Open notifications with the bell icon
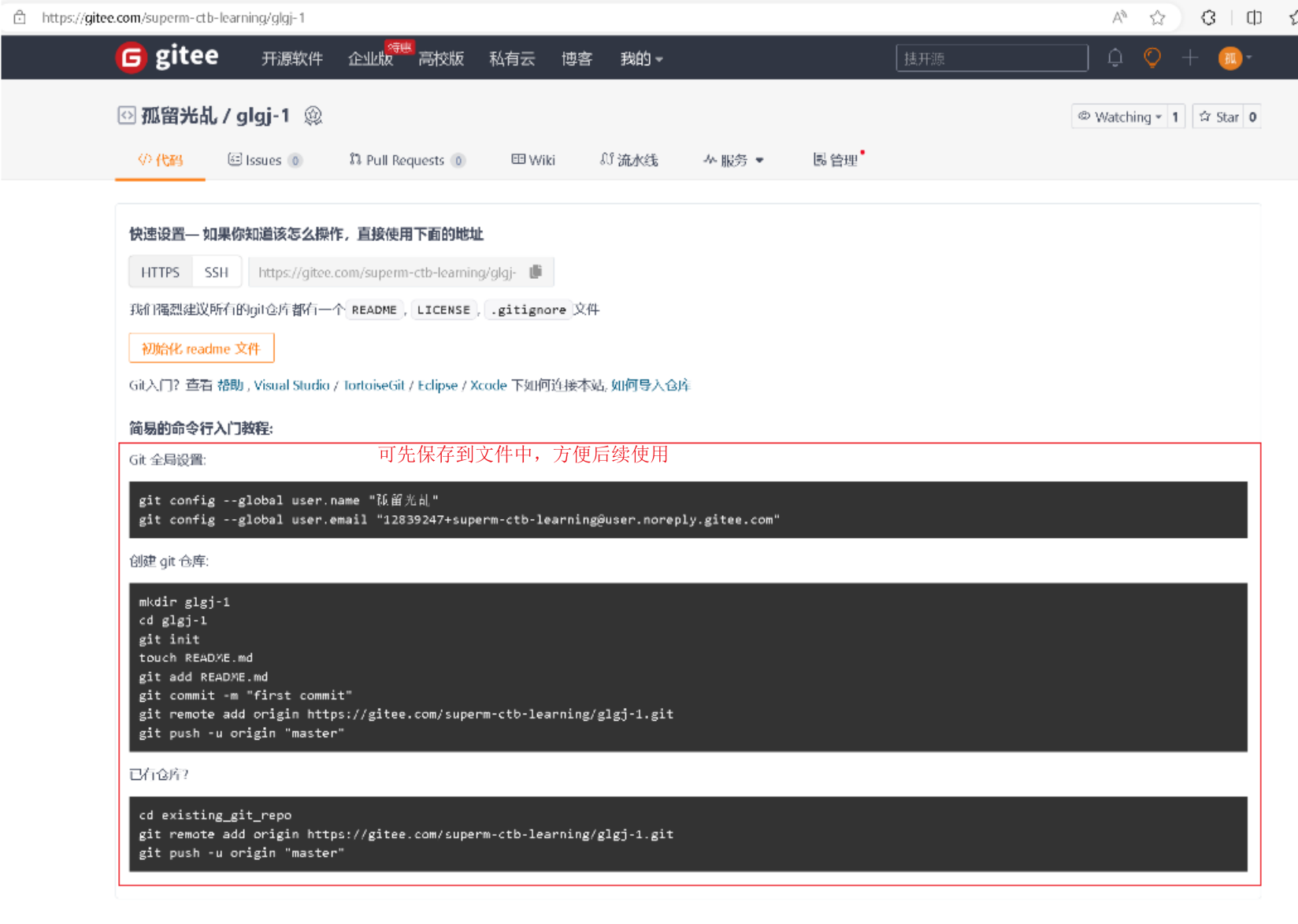1298x924 pixels. tap(1115, 58)
